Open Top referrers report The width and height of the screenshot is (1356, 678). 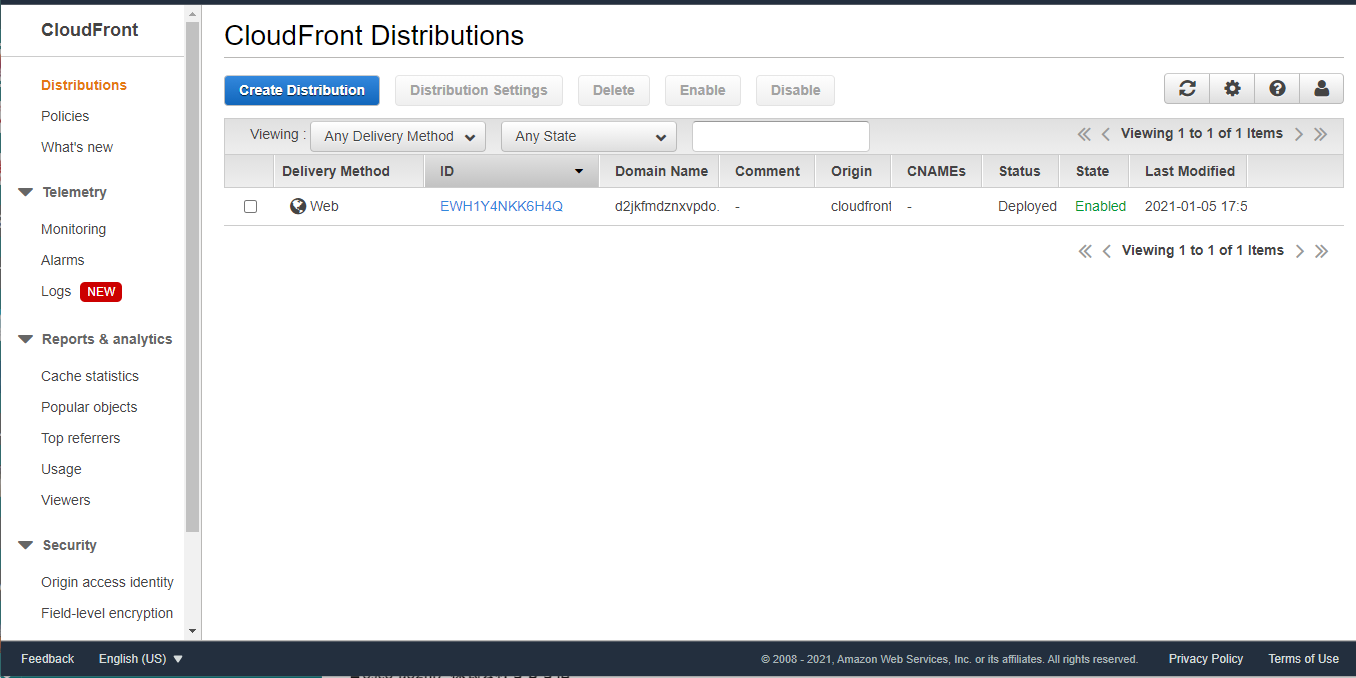80,438
